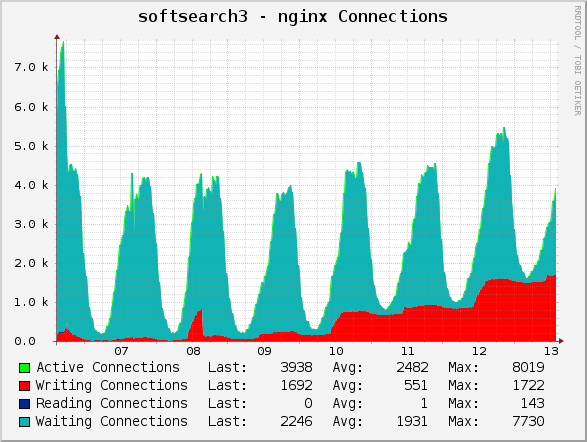The height and width of the screenshot is (442, 587).
Task: Click the Active Connections Max value 8019
Action: (528, 367)
